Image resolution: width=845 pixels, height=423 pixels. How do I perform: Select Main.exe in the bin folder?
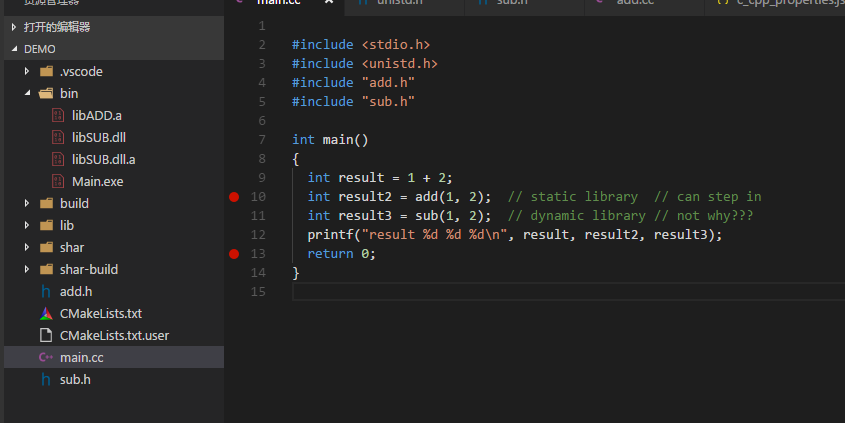98,182
